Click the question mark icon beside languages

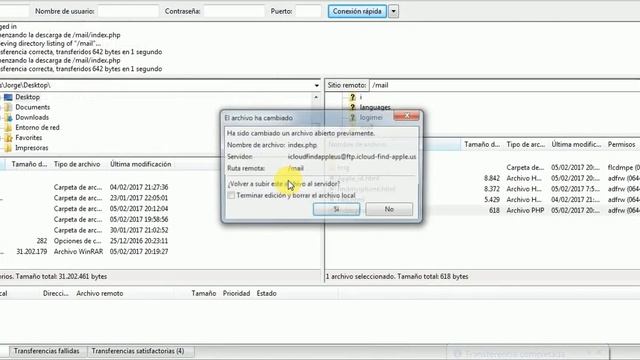353,107
